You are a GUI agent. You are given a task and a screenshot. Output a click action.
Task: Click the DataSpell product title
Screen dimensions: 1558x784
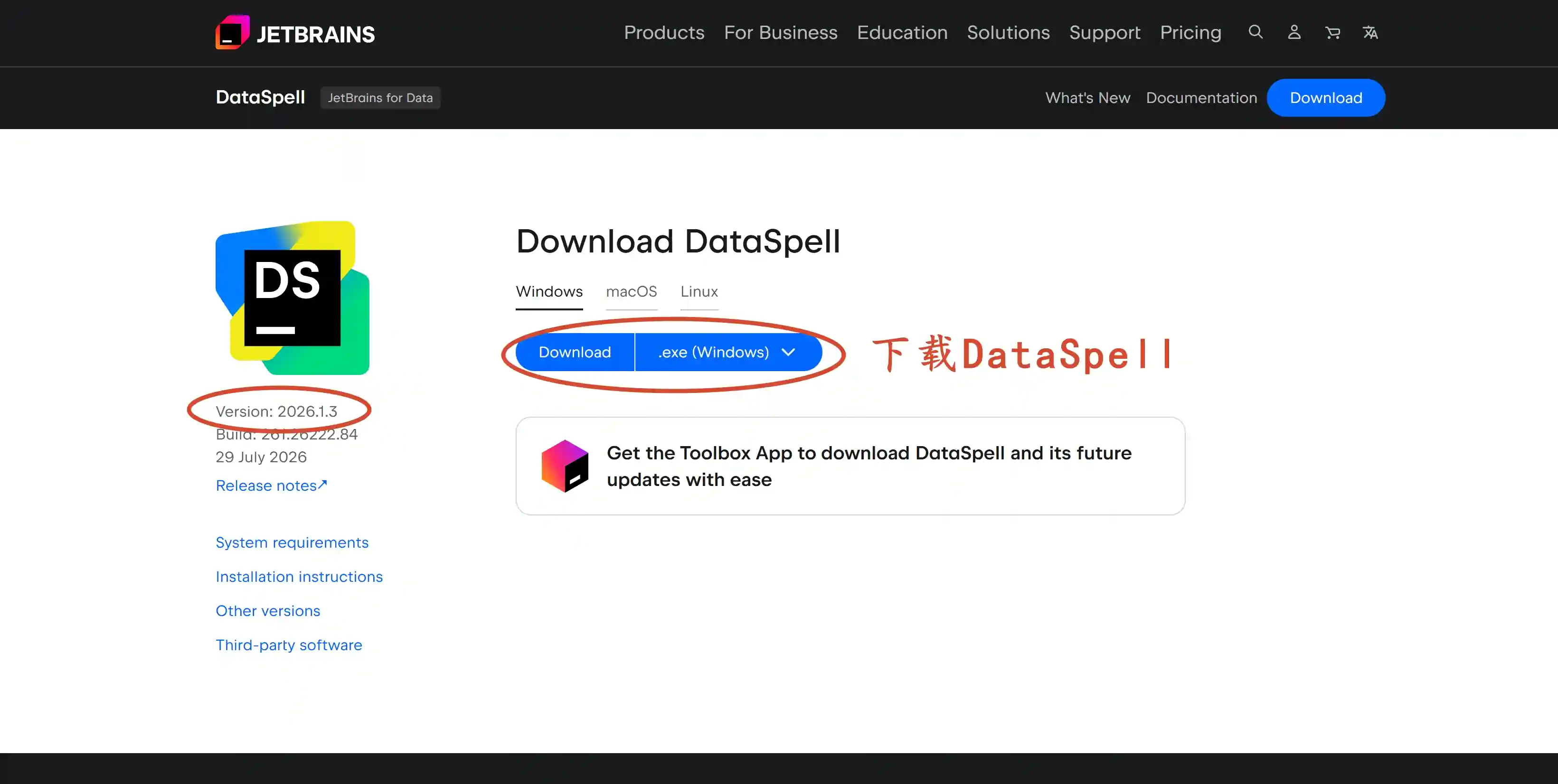(260, 97)
